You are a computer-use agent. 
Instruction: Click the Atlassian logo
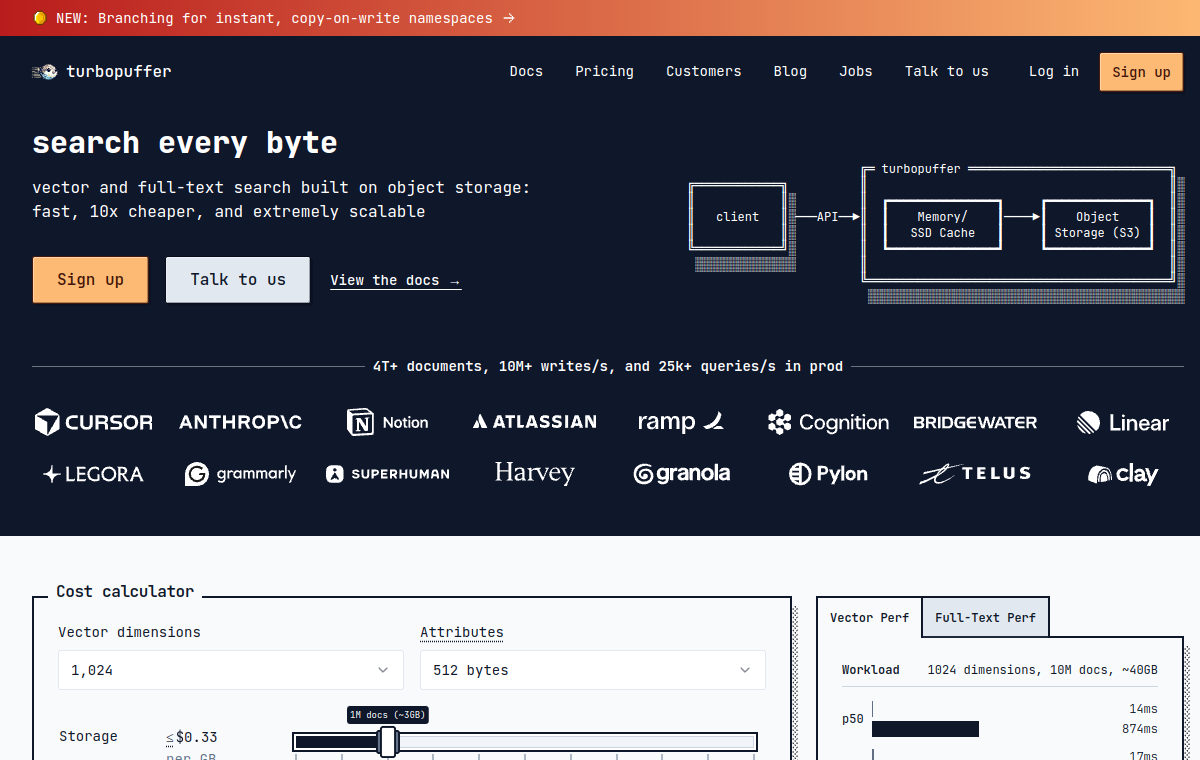pos(535,422)
